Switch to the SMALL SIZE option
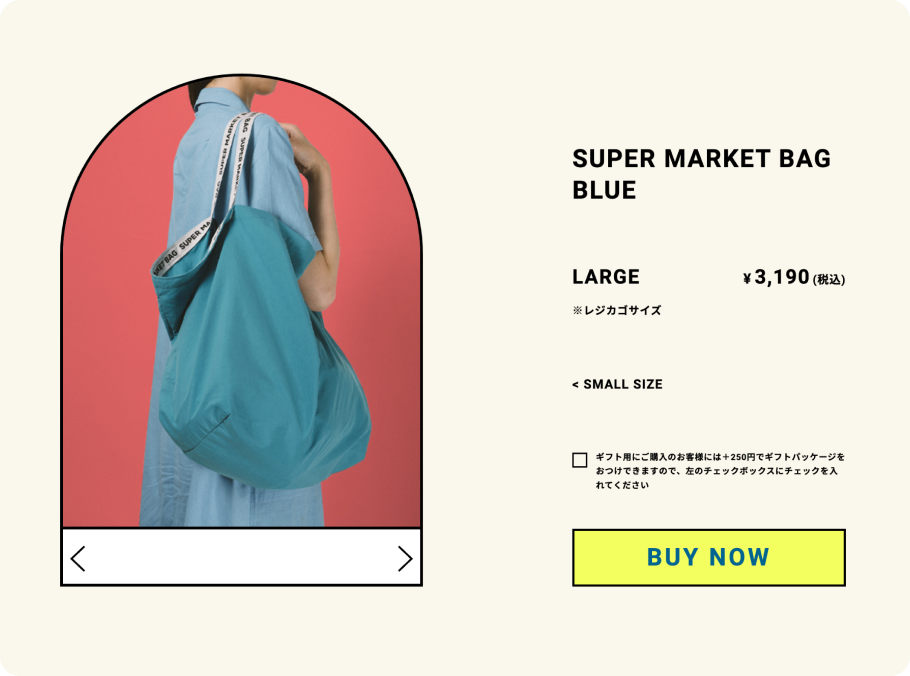The height and width of the screenshot is (676, 910). (x=617, y=384)
